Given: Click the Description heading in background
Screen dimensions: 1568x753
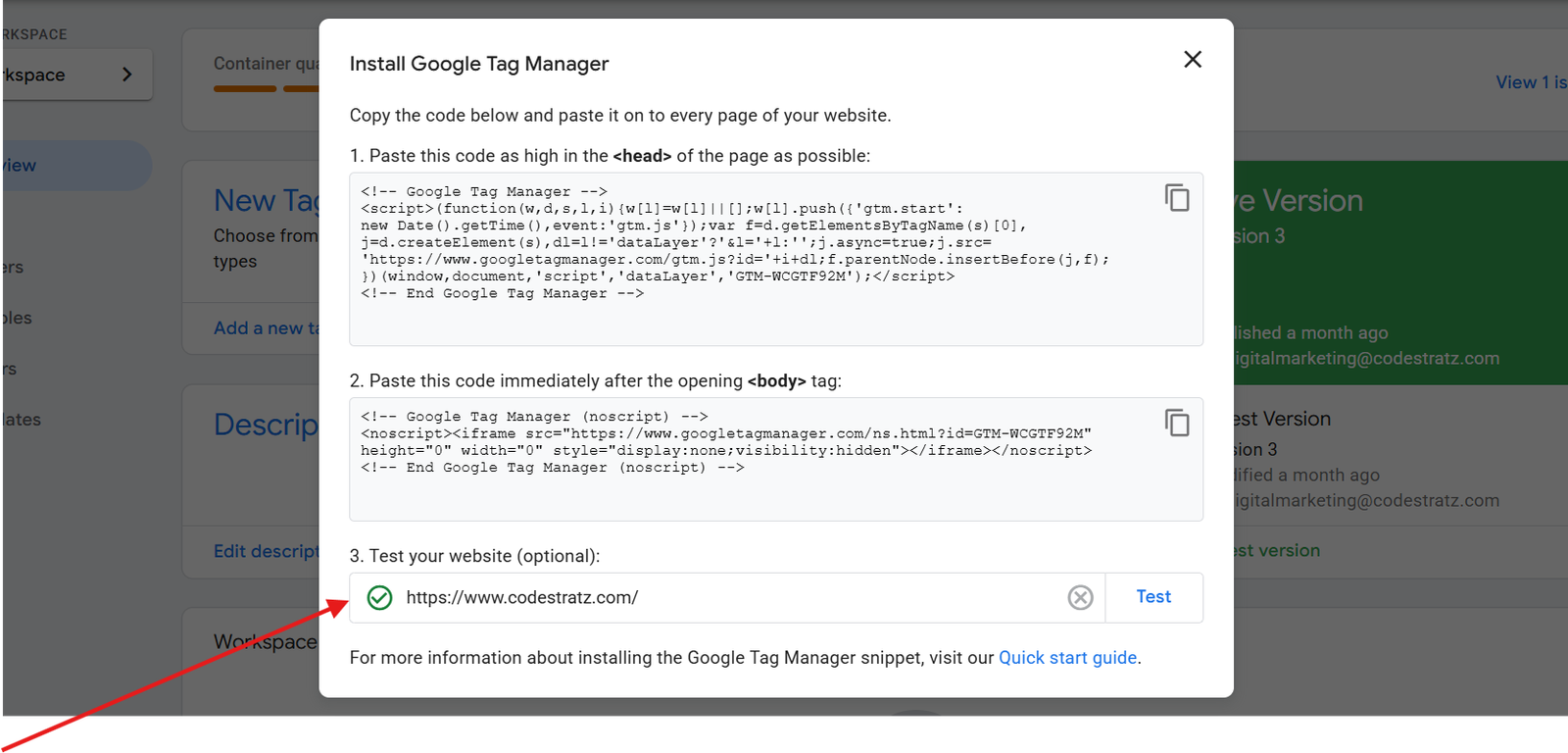Looking at the screenshot, I should (267, 425).
